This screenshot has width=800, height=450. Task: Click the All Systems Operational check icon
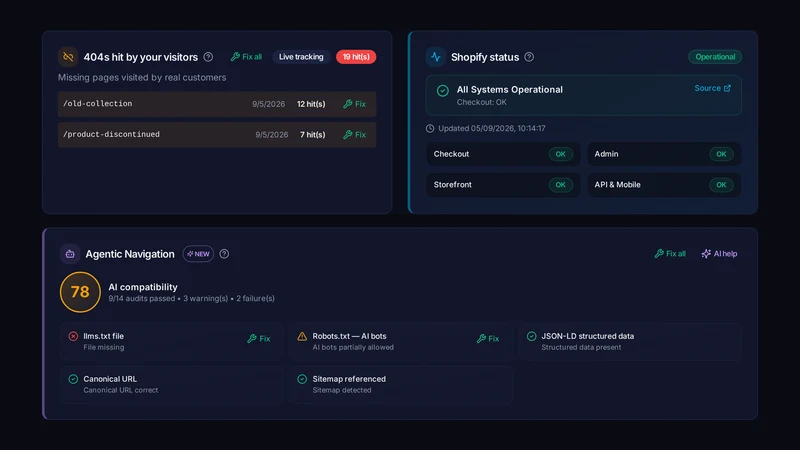click(x=443, y=91)
